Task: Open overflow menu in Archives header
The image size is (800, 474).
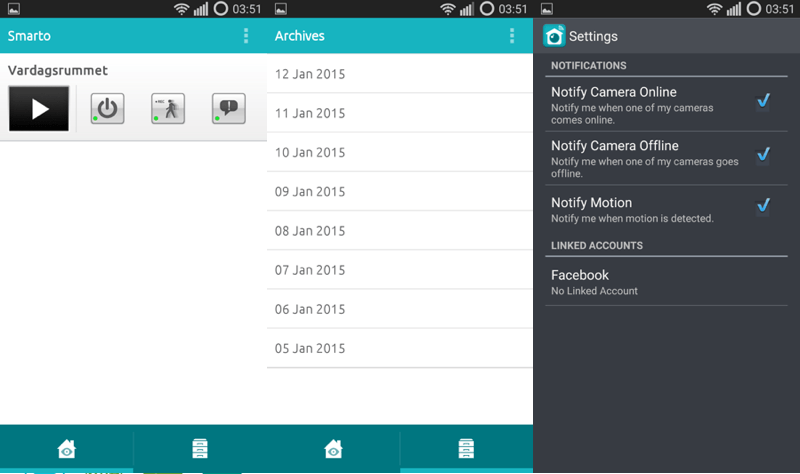Action: [x=512, y=36]
